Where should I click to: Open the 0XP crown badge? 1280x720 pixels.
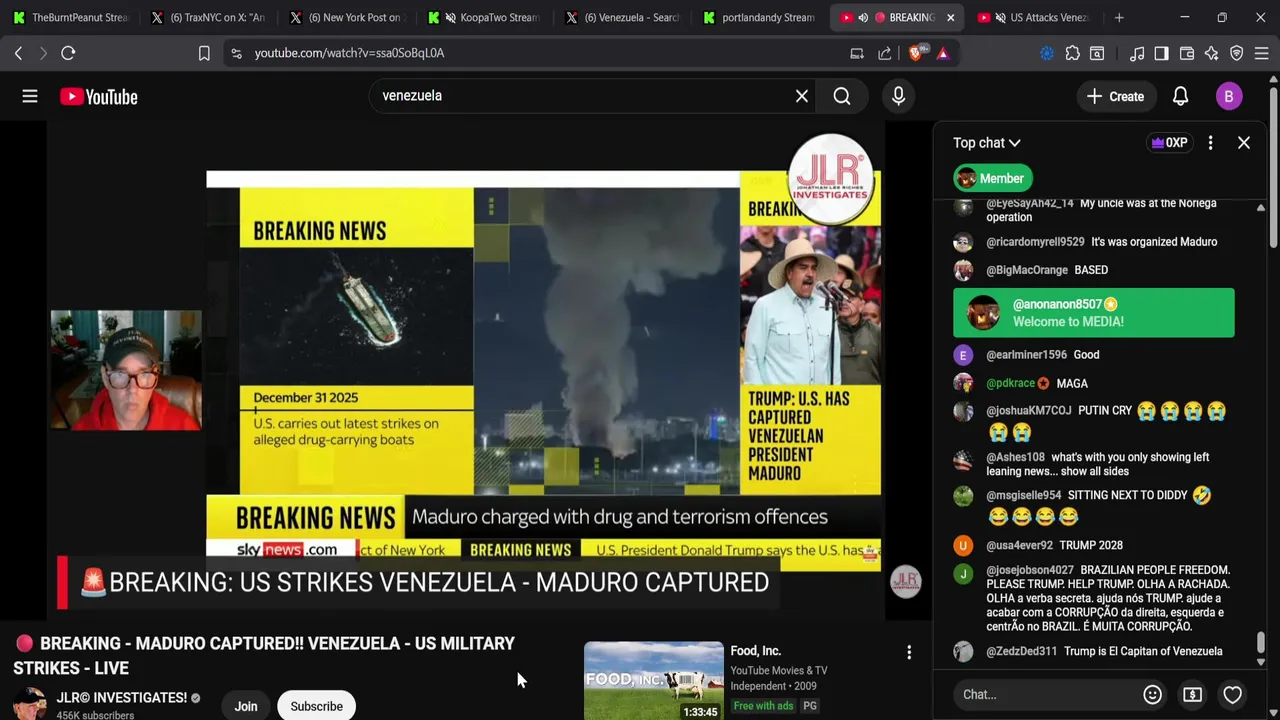1169,143
